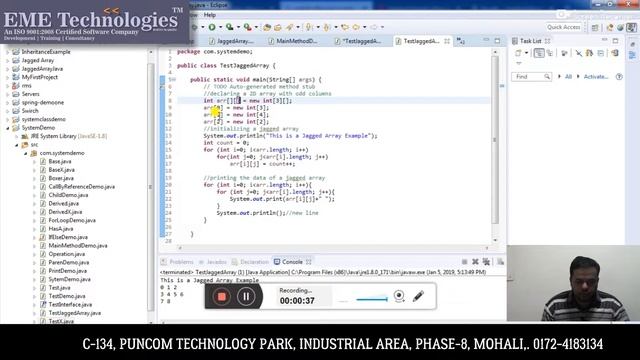The width and height of the screenshot is (640, 360).
Task: Click Remove Launch X icon in Console
Action: tap(475, 262)
